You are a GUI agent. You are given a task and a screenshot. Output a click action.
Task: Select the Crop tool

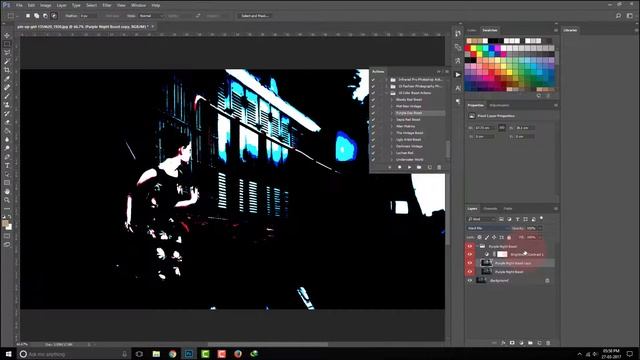(x=7, y=70)
